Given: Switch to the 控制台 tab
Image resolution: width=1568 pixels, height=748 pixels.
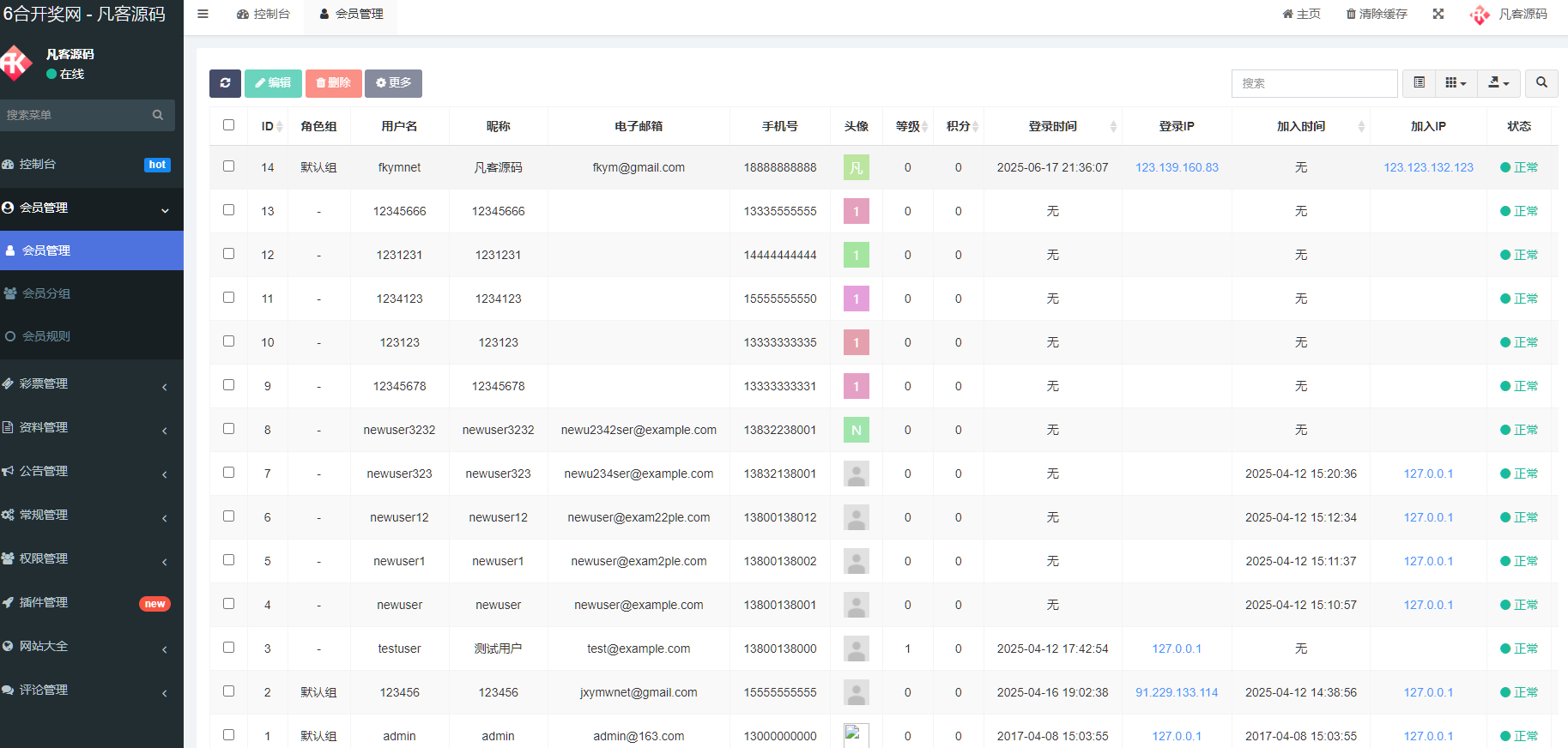Looking at the screenshot, I should pos(263,14).
